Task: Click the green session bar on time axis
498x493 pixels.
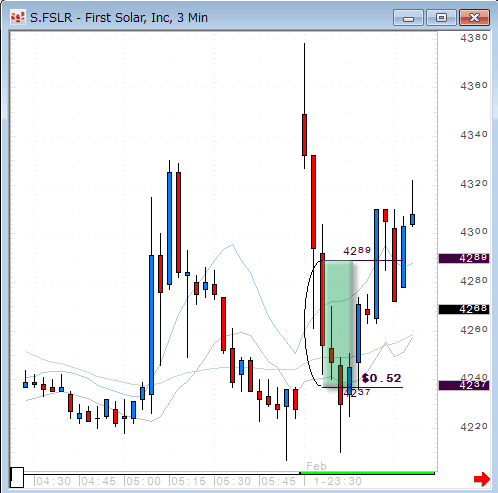Action: pos(367,473)
